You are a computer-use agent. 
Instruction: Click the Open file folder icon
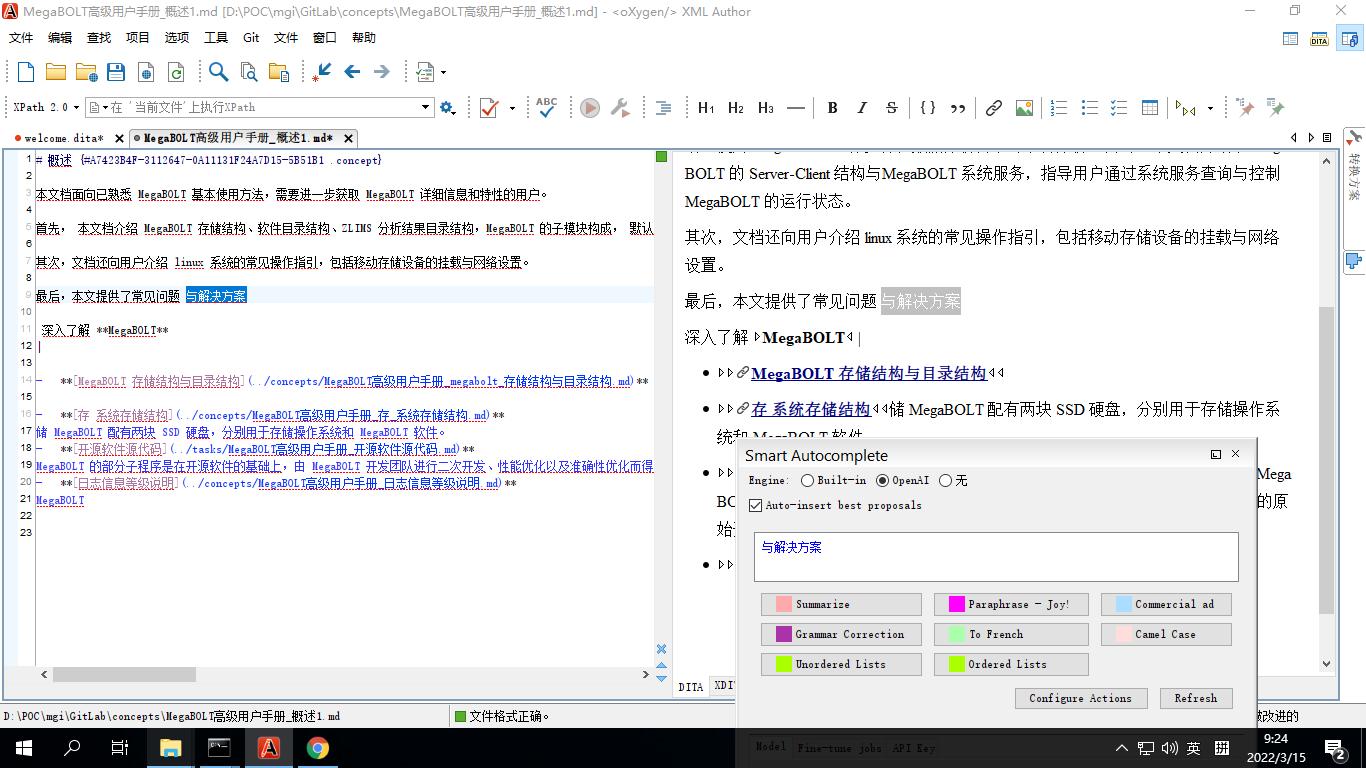pos(56,72)
